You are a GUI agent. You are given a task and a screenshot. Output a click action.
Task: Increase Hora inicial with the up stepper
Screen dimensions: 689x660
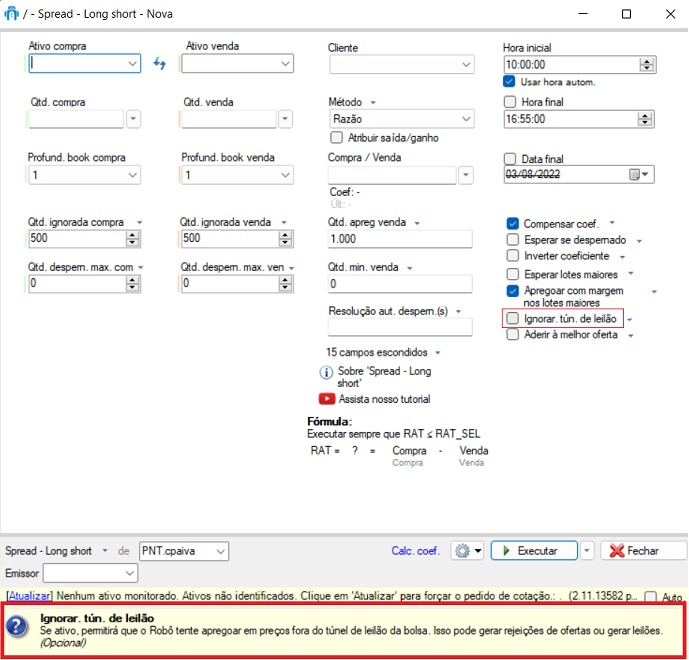tap(647, 59)
